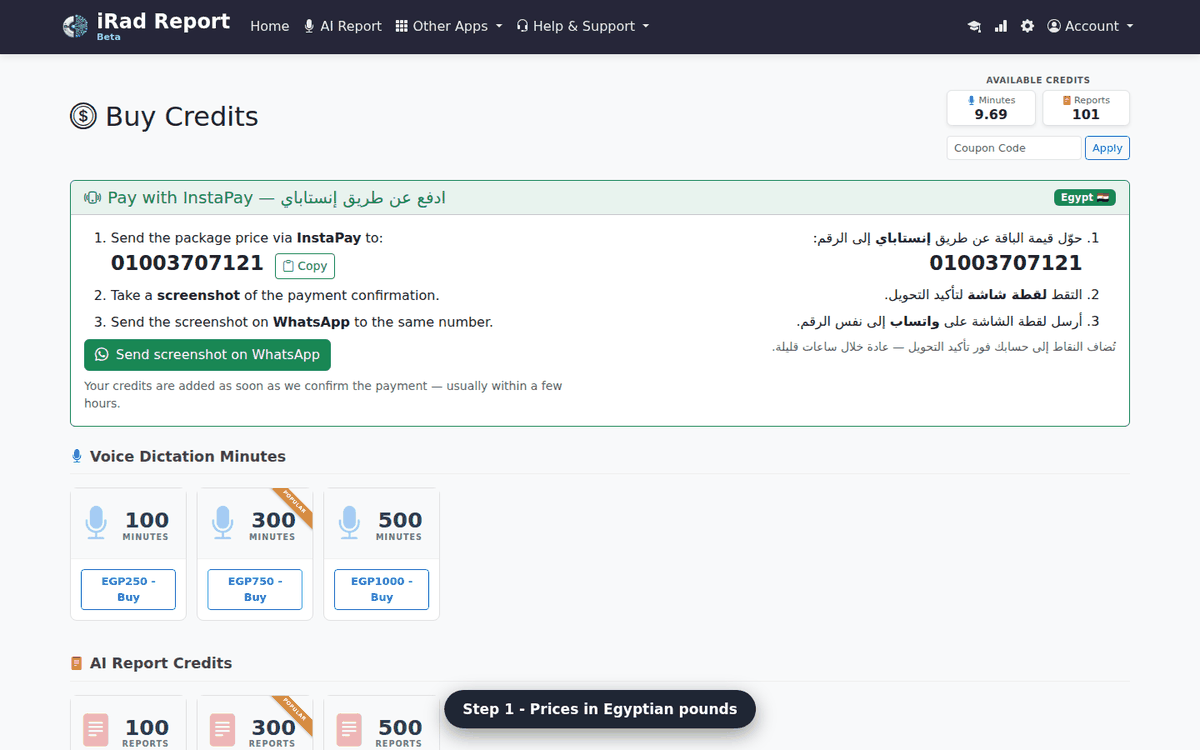1200x750 pixels.
Task: Focus the Coupon Code input field
Action: [1014, 148]
